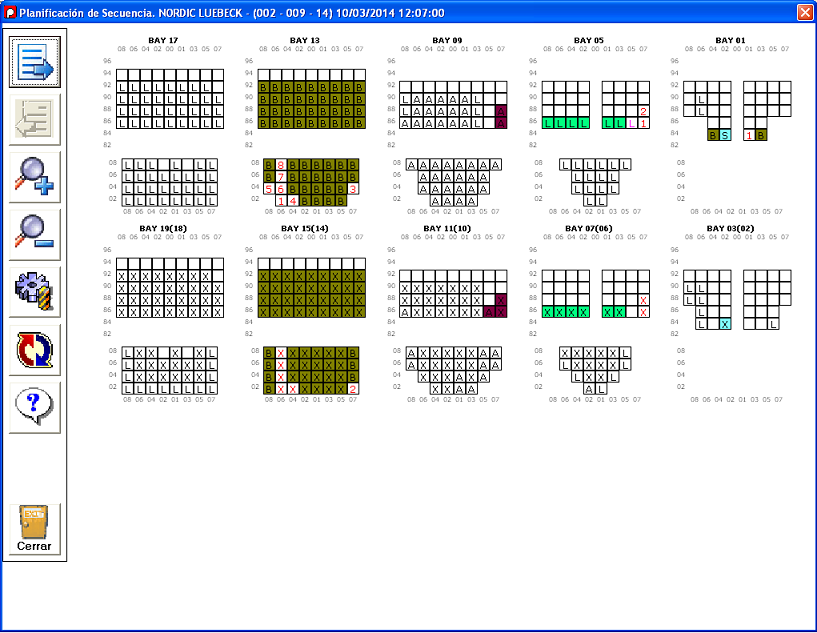Click the greyed-out list back arrow icon
This screenshot has height=633, width=817.
tap(35, 119)
